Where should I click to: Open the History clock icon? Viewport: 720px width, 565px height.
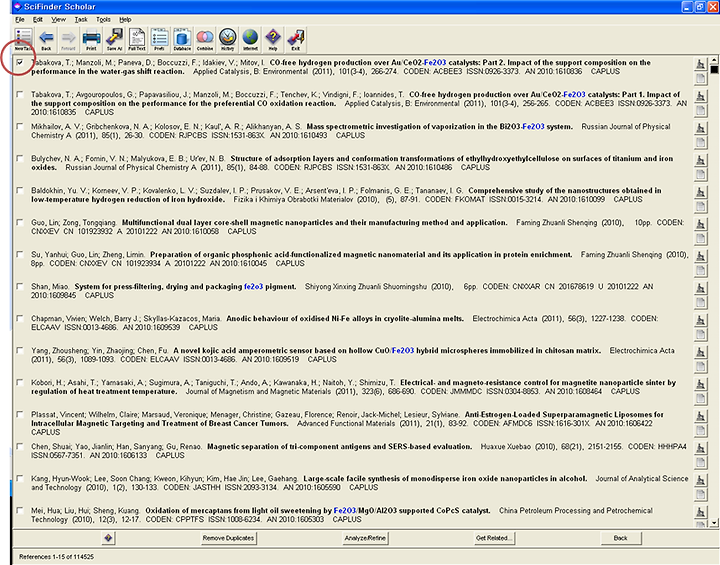227,40
